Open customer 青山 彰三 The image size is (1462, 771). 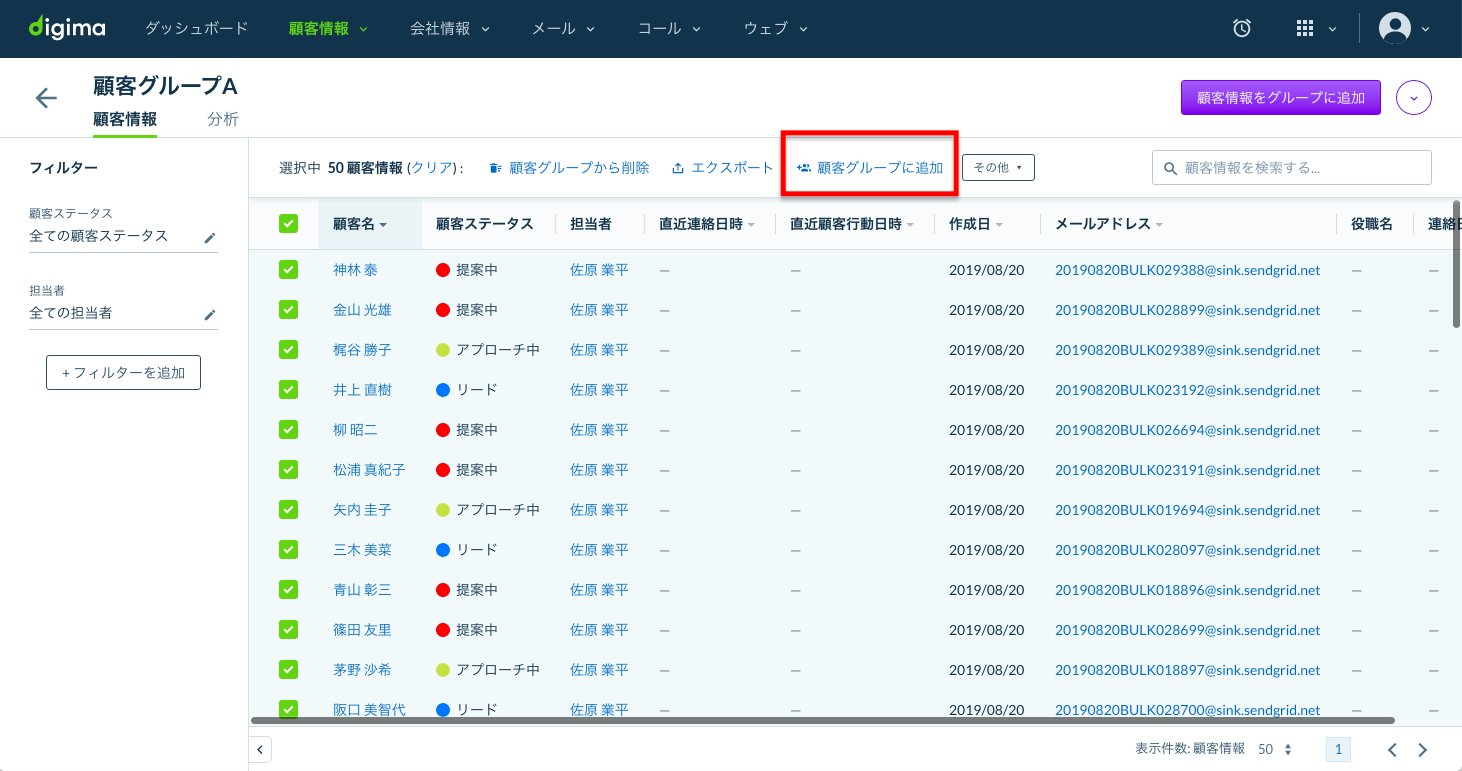pos(362,590)
